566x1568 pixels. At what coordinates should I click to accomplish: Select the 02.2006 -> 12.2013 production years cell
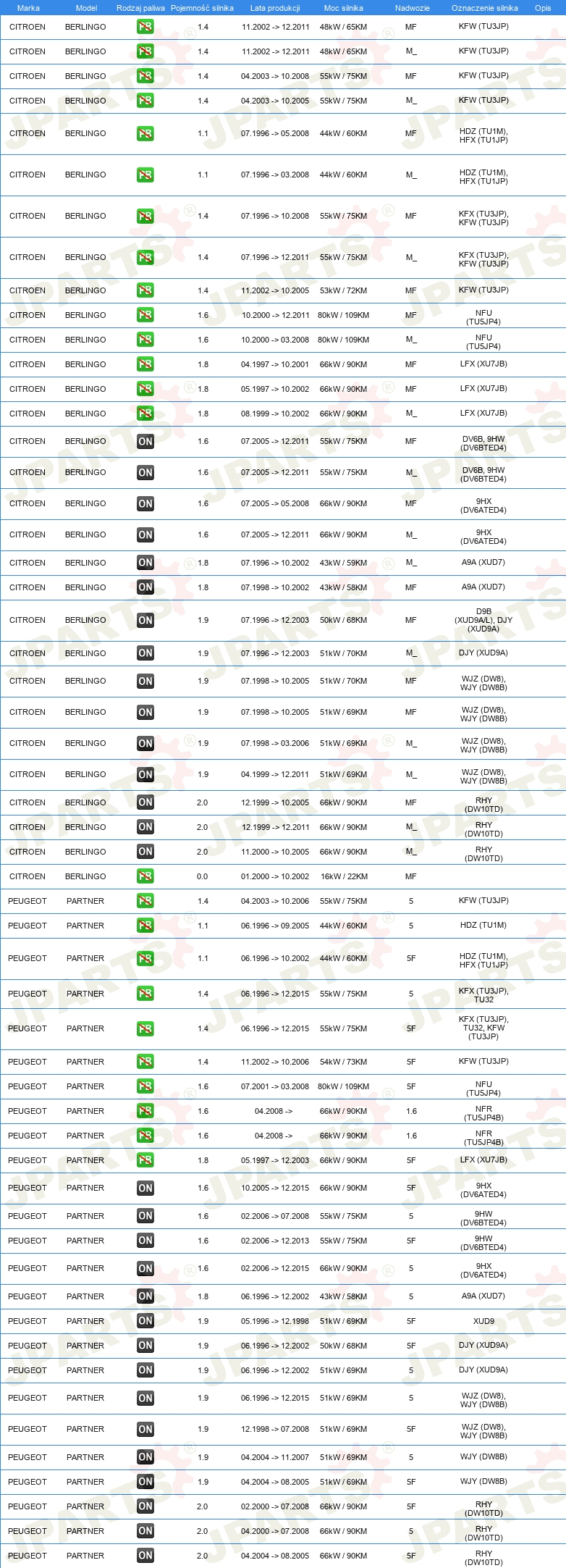[x=275, y=1241]
